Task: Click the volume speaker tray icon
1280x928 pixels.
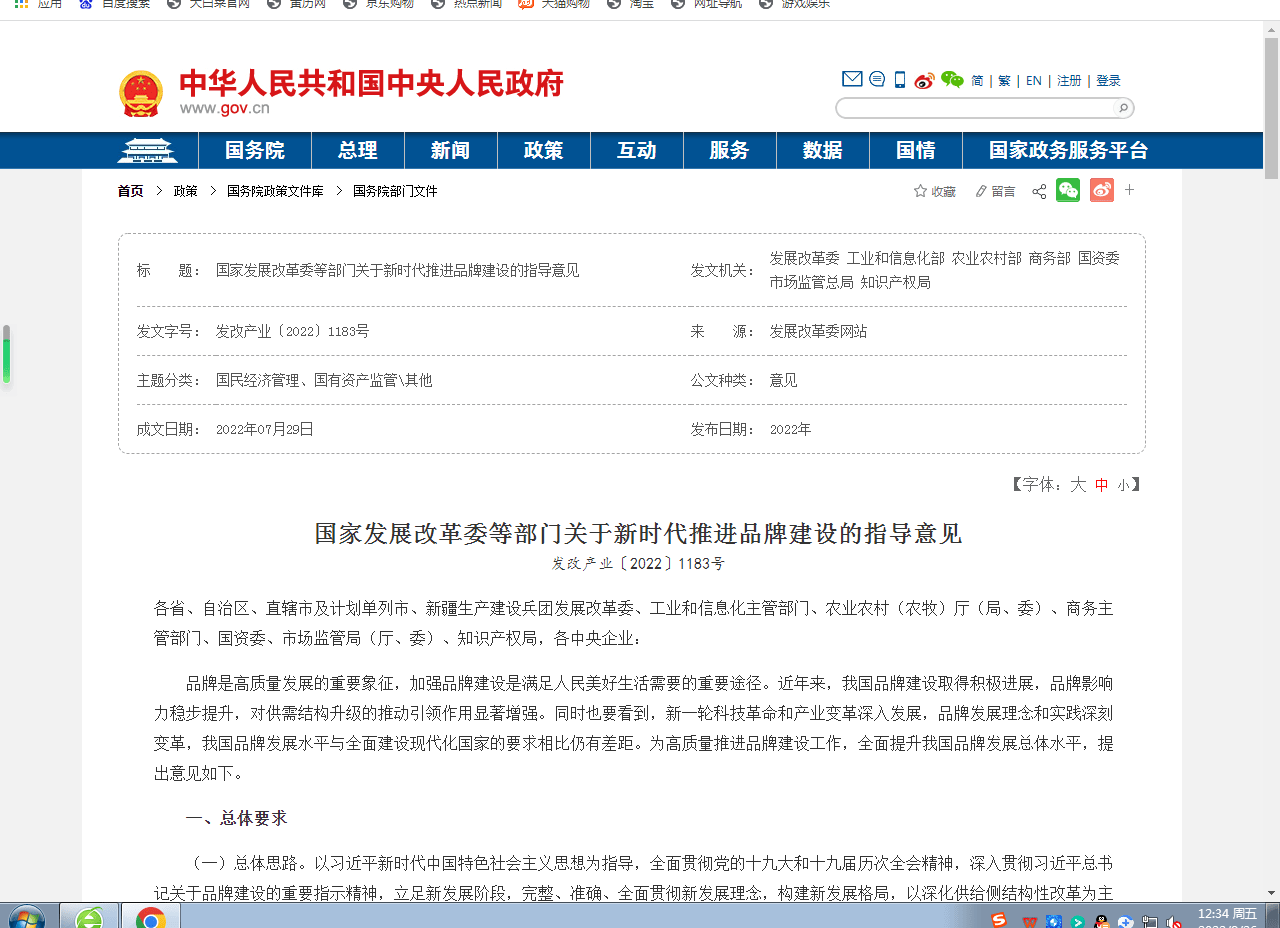Action: (x=1174, y=921)
